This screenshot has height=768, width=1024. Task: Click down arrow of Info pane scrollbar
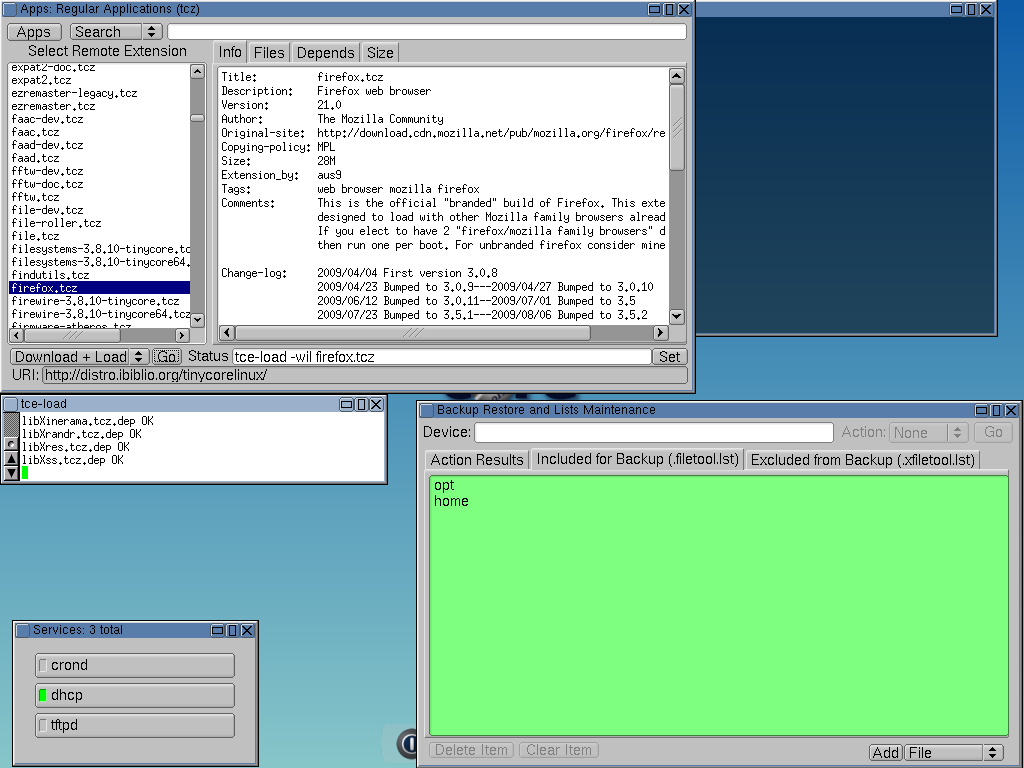(677, 316)
